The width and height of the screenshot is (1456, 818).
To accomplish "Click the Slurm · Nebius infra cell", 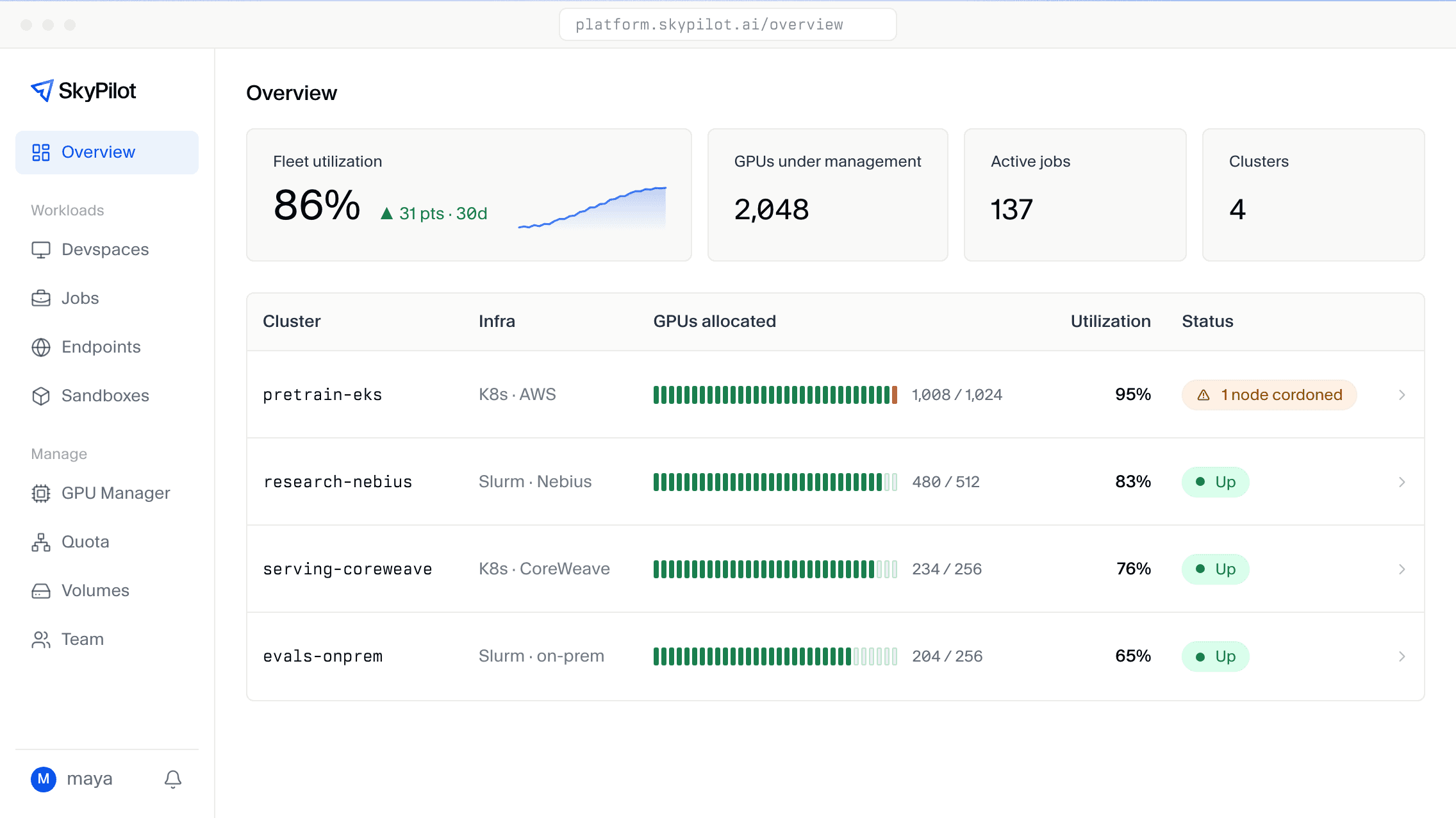I will tap(535, 482).
